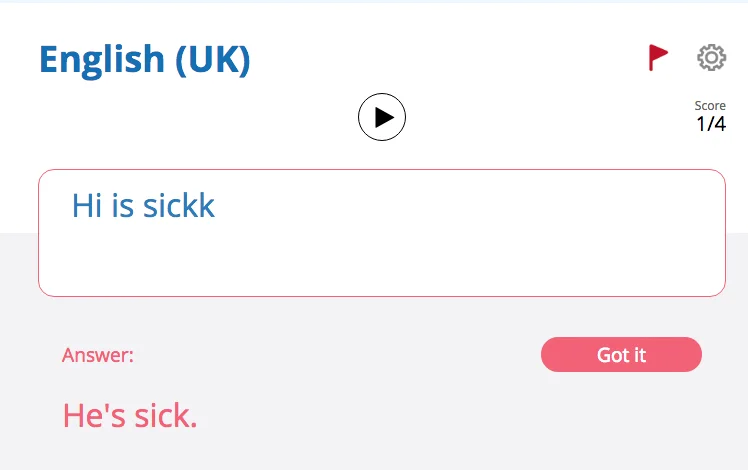748x470 pixels.
Task: Click the word "Hi" in the typed text
Action: pyautogui.click(x=87, y=206)
